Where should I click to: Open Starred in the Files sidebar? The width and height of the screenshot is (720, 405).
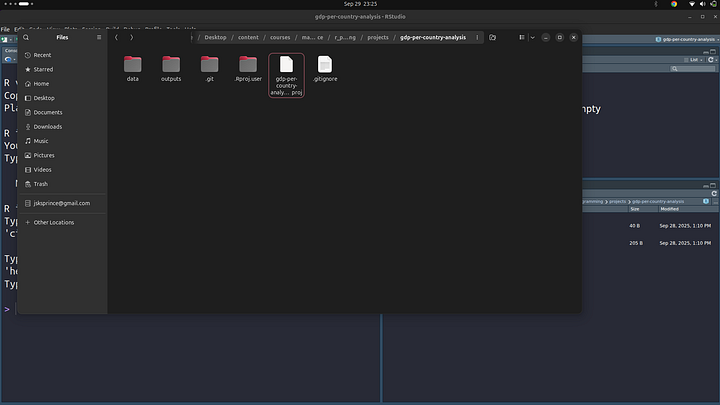(62, 69)
